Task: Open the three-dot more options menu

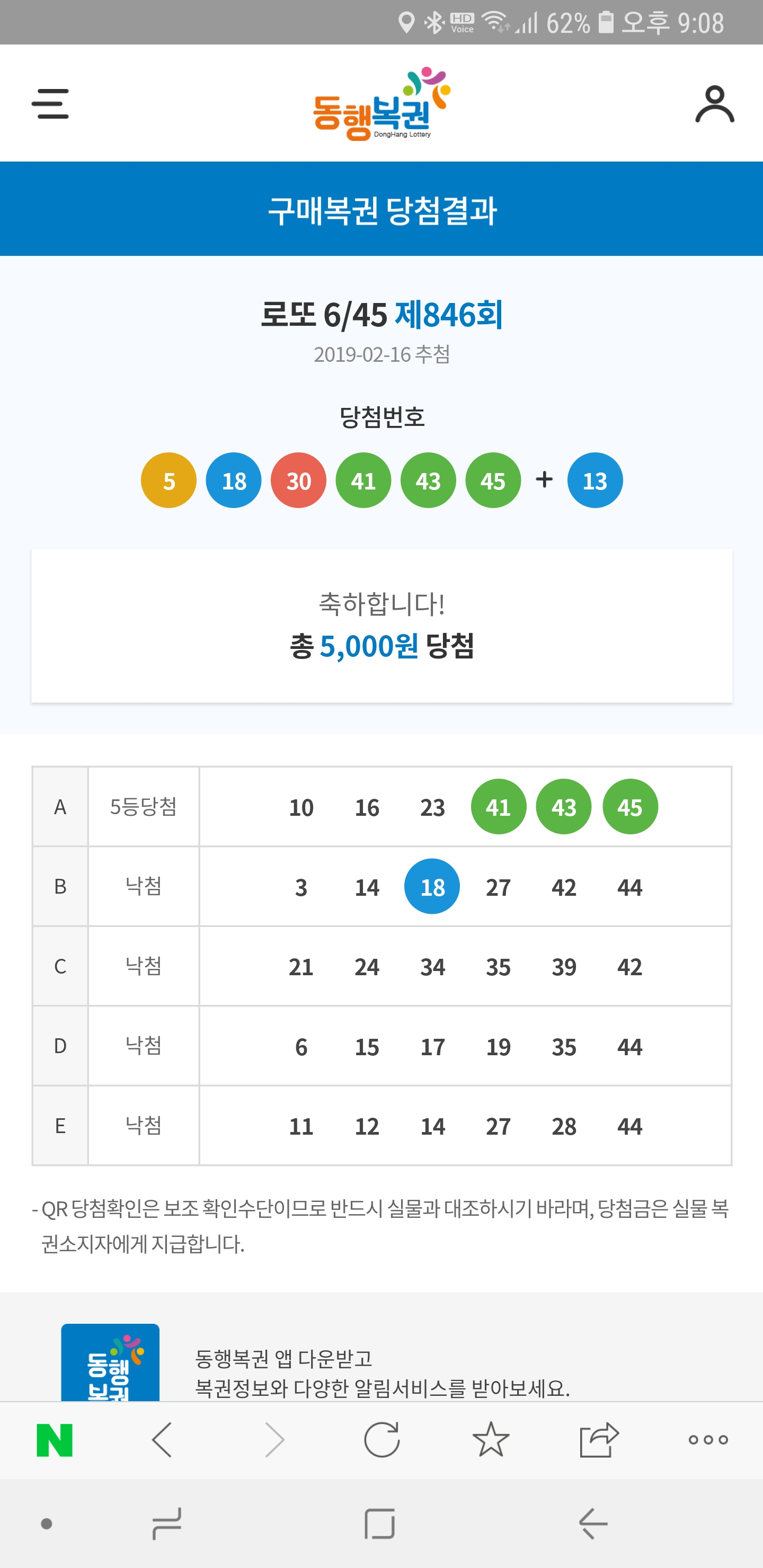Action: click(708, 1440)
